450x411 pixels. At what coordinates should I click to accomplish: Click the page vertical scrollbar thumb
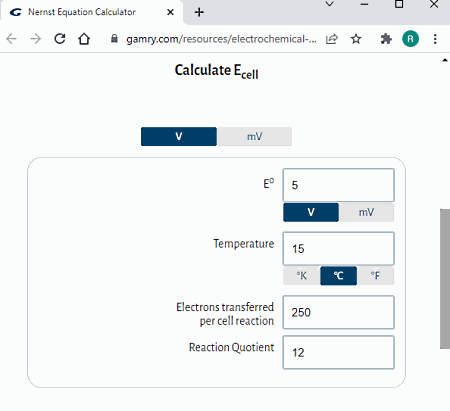[x=445, y=279]
